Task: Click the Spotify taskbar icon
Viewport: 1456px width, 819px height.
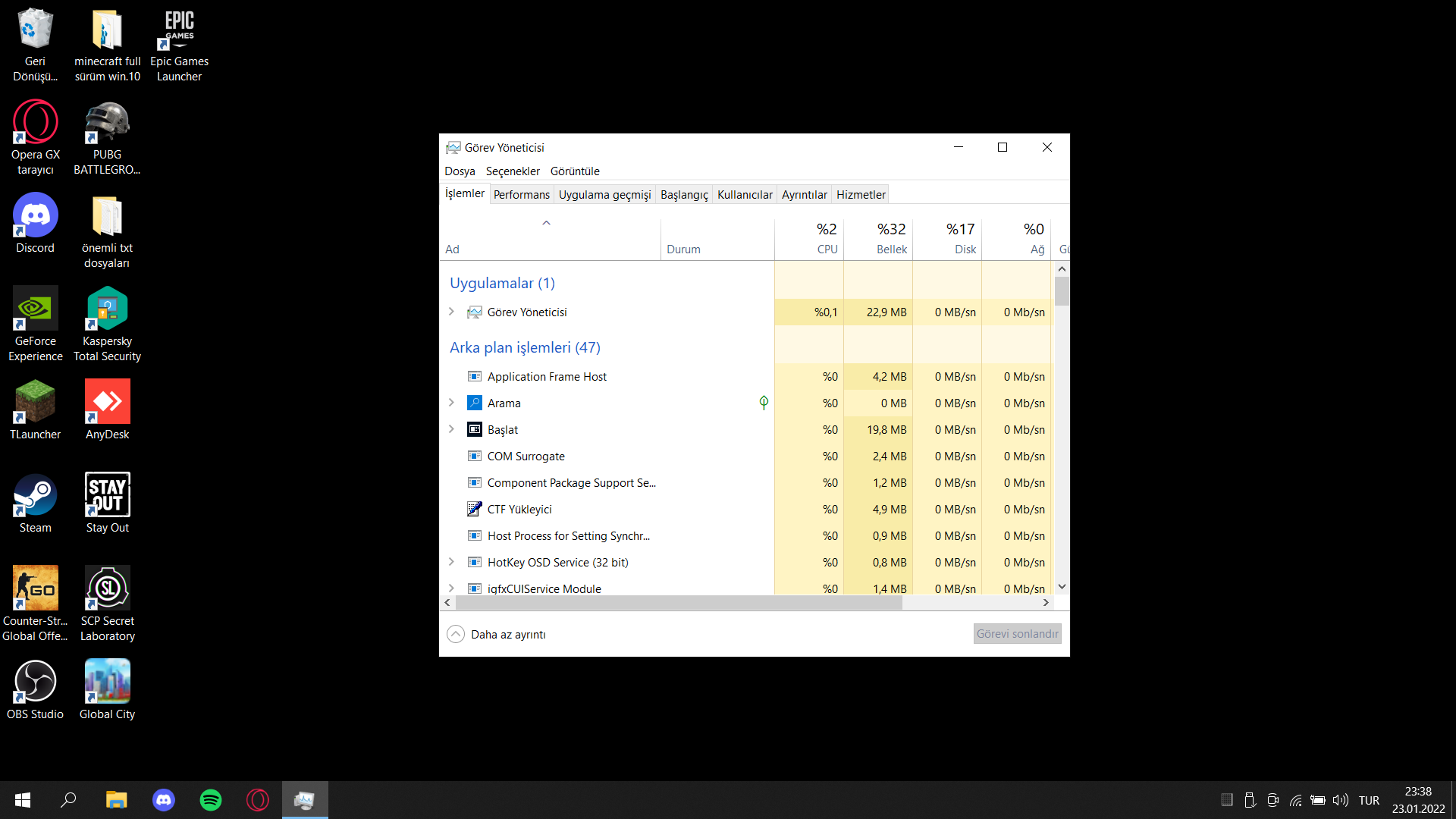Action: [211, 800]
